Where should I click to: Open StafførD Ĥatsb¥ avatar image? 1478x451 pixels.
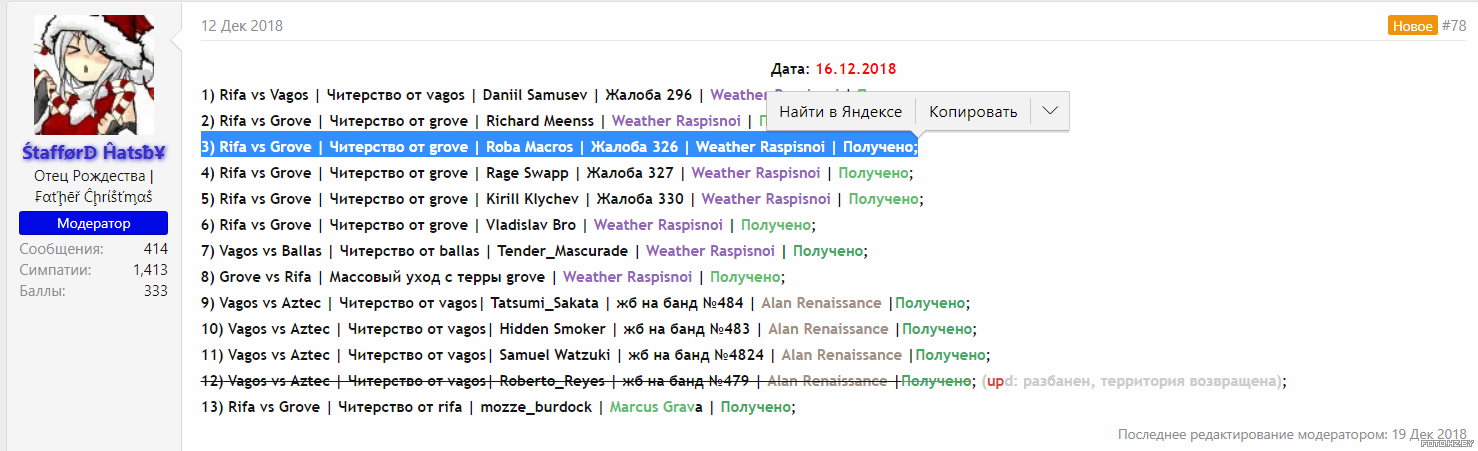click(x=94, y=75)
